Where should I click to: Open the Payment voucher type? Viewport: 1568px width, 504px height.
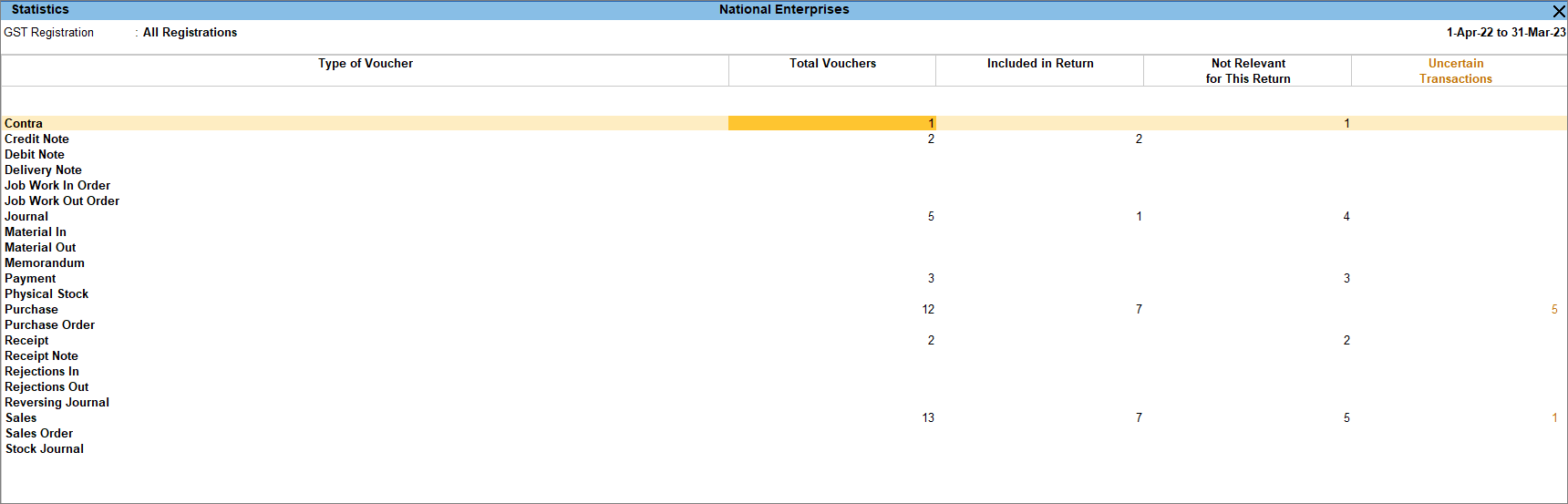coord(30,278)
